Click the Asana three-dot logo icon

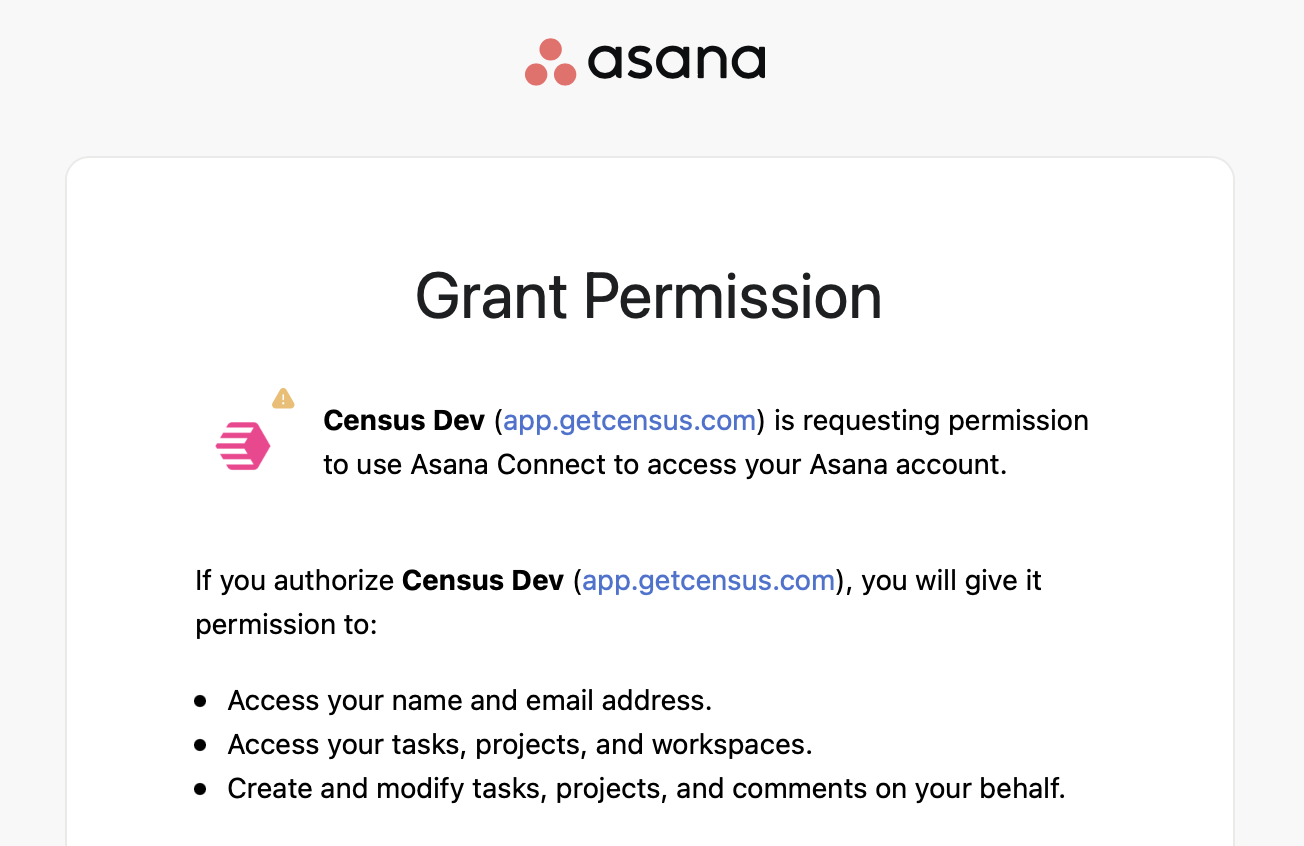(550, 62)
